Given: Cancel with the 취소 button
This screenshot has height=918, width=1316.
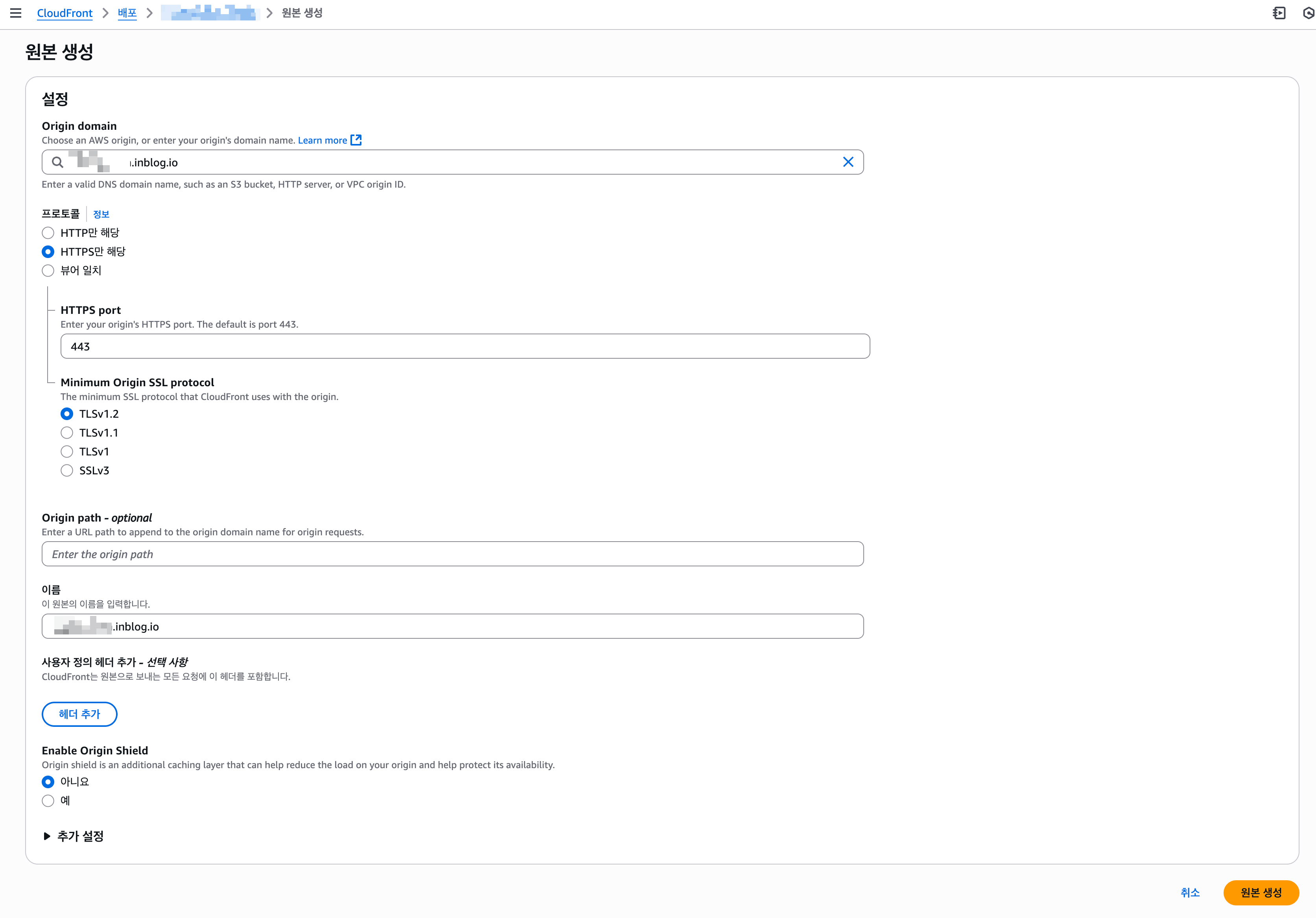Looking at the screenshot, I should point(1190,892).
